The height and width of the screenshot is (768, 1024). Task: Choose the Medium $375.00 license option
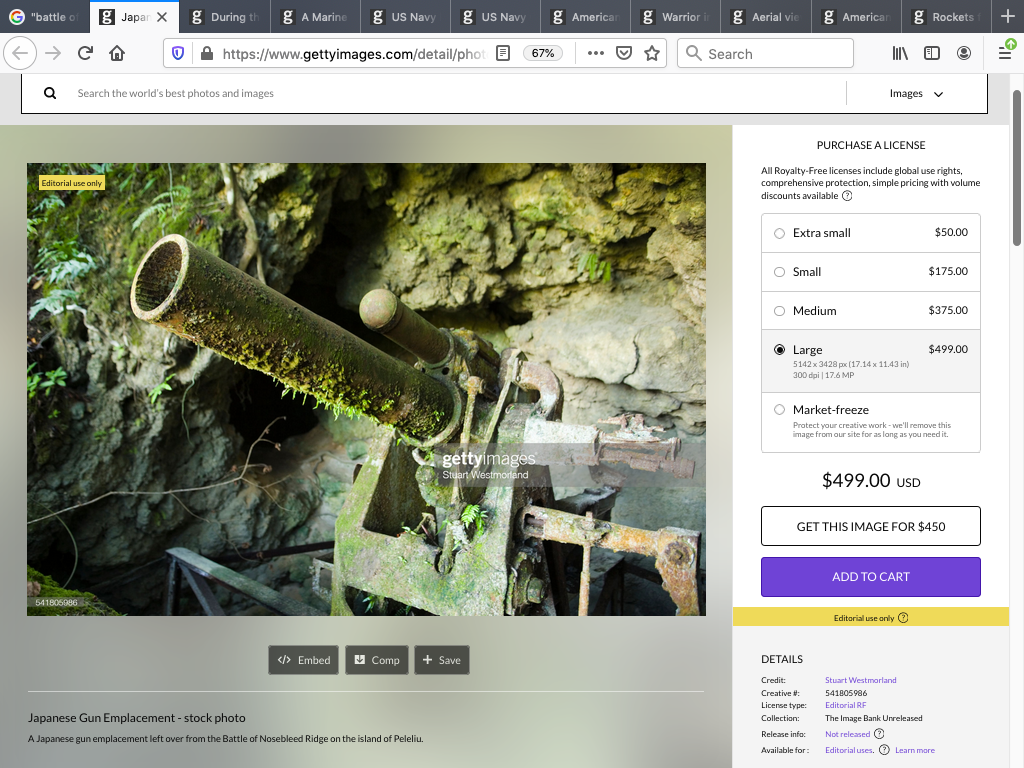pyautogui.click(x=780, y=311)
